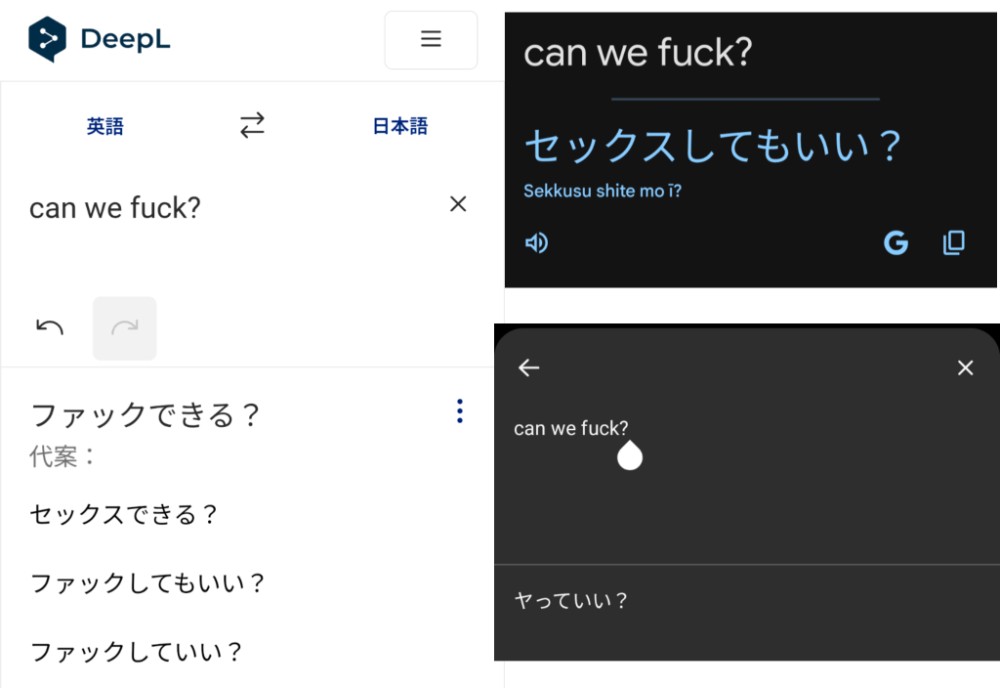
Task: Choose alternative ファックしてもいい？
Action: [147, 583]
